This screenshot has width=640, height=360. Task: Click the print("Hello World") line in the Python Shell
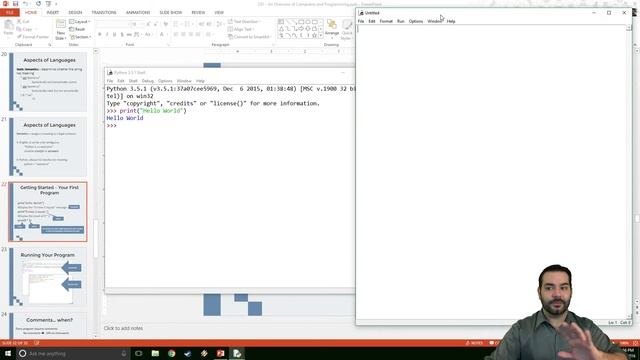pyautogui.click(x=147, y=111)
